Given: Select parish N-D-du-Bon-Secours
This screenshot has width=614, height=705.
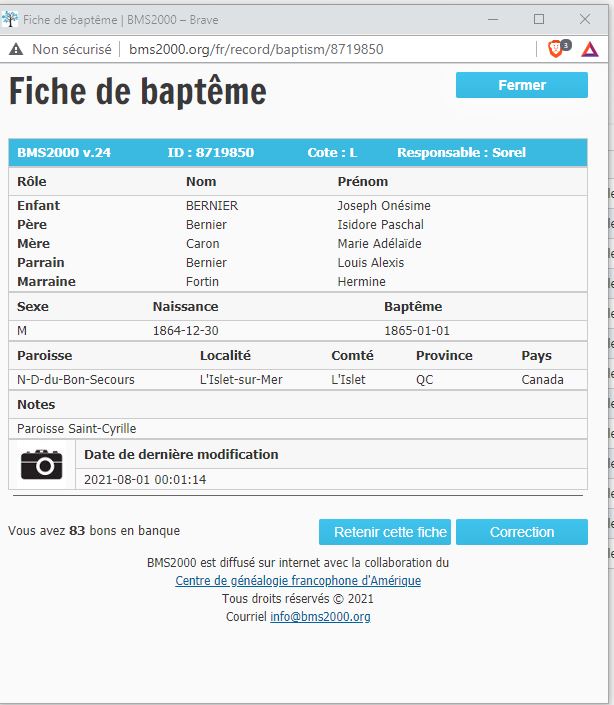Looking at the screenshot, I should (x=76, y=379).
